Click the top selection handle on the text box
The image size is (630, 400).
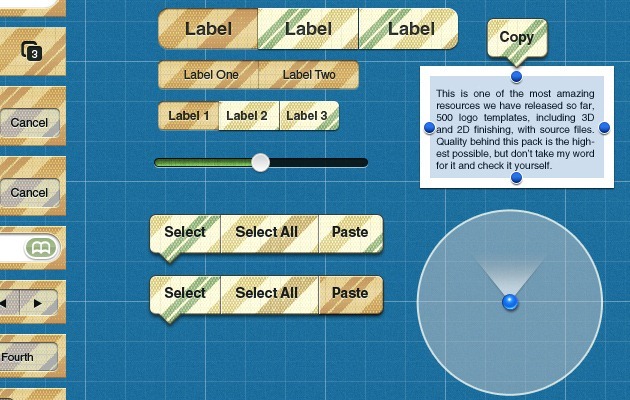(x=516, y=76)
